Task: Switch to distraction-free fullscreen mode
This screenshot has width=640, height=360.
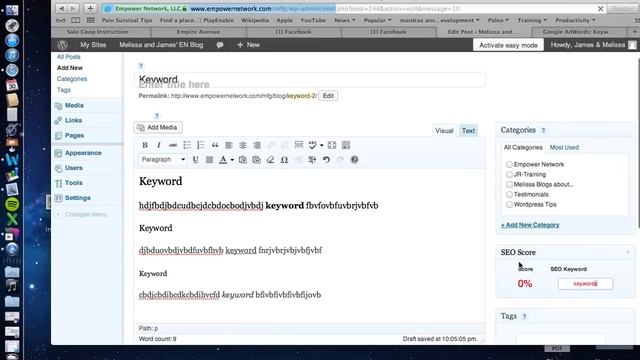Action: pyautogui.click(x=332, y=145)
